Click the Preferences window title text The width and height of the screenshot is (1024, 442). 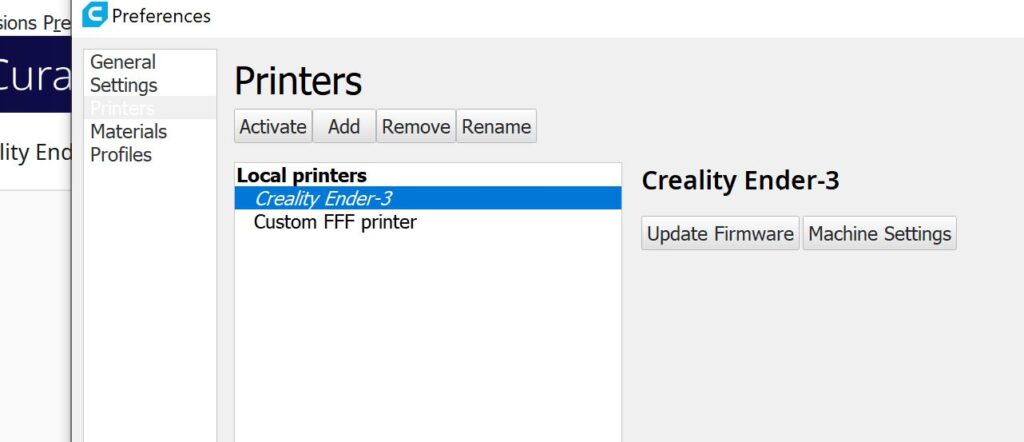161,16
